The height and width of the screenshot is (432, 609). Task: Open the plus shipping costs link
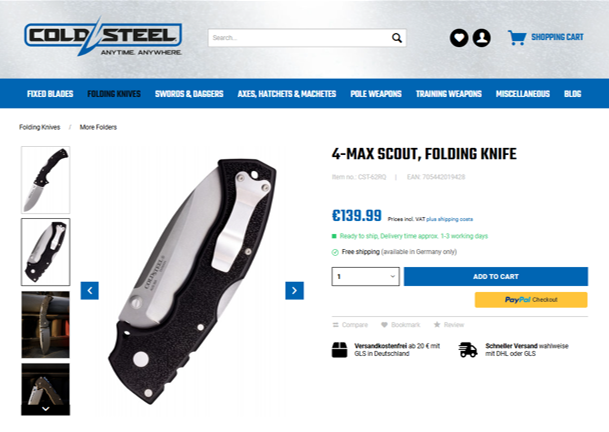449,219
